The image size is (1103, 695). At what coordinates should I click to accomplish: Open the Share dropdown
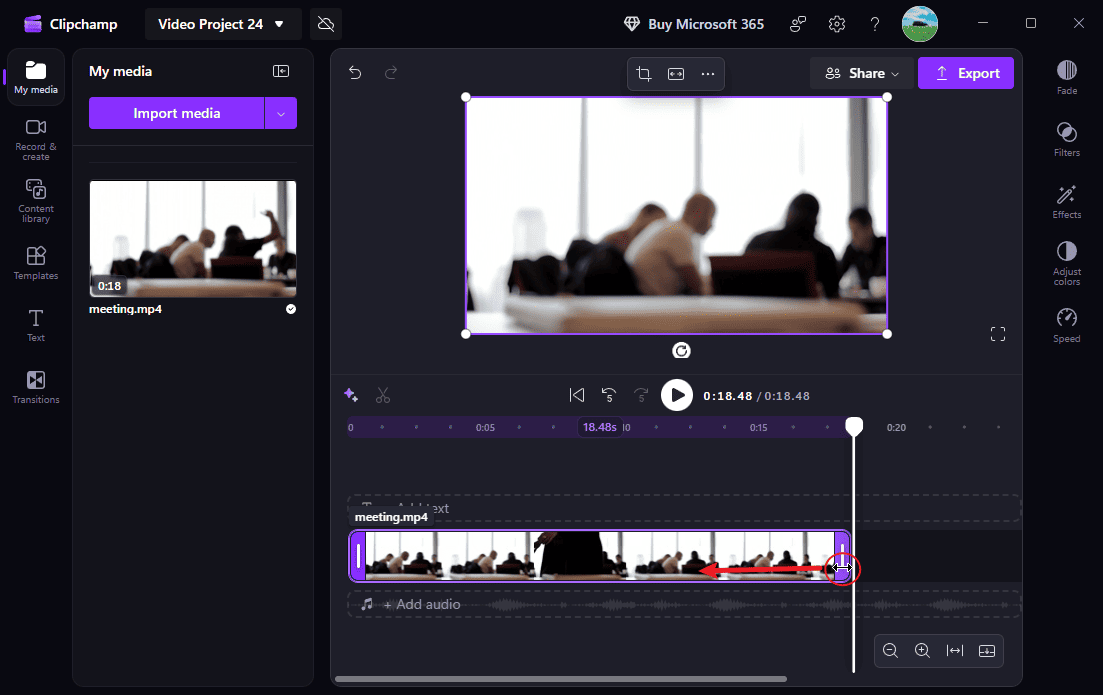(862, 73)
